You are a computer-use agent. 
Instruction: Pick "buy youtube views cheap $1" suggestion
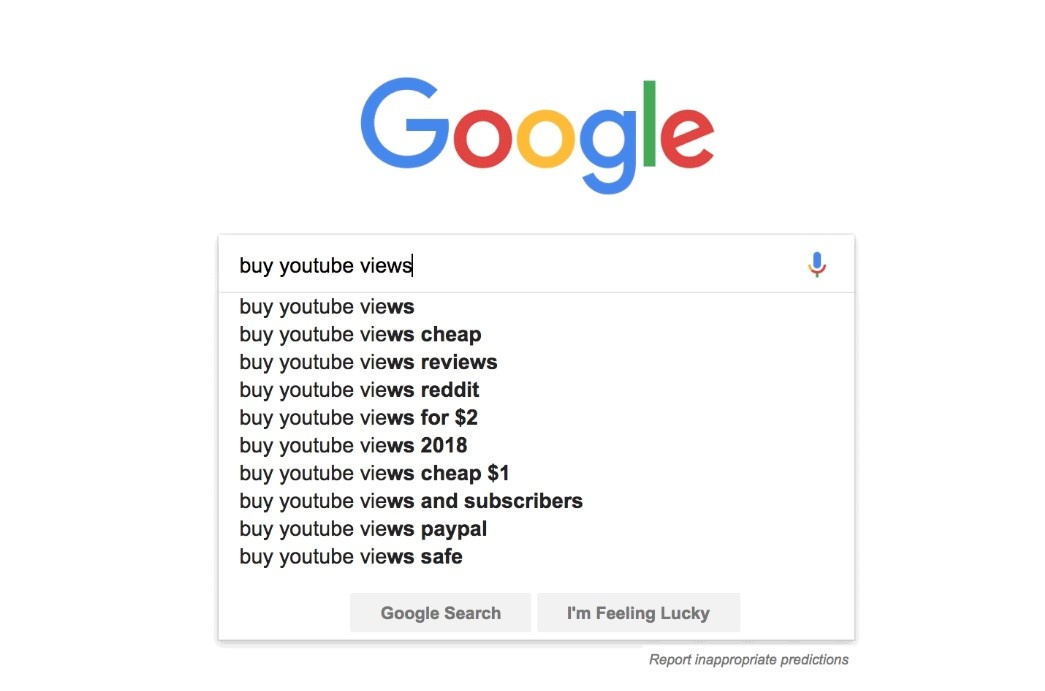(374, 473)
